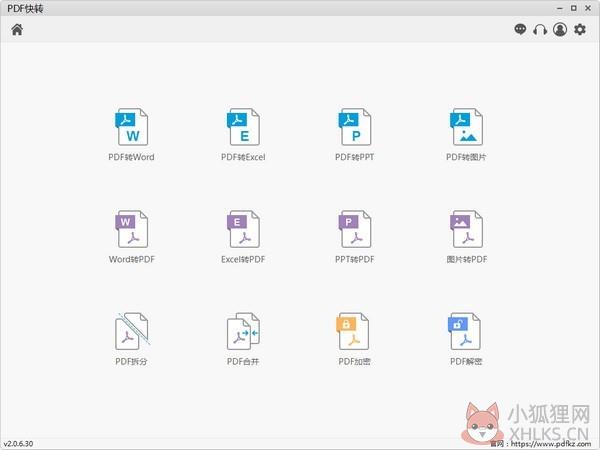This screenshot has height=450, width=600.
Task: Open the image to PDF converter icon
Action: click(x=466, y=229)
